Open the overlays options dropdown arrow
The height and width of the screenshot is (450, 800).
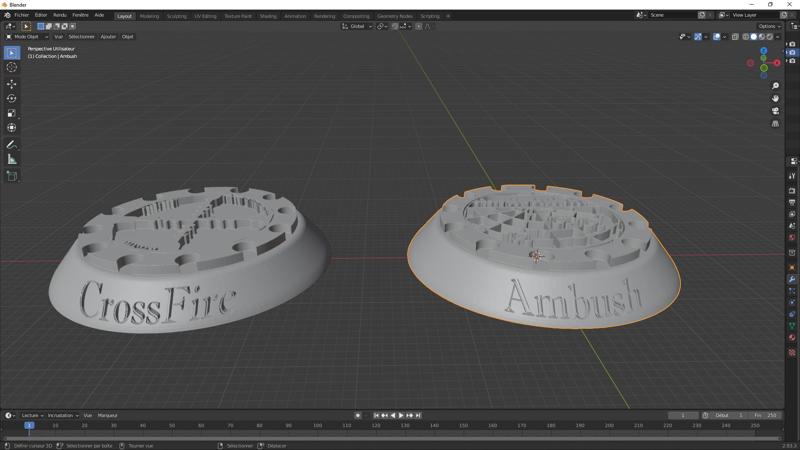point(724,37)
